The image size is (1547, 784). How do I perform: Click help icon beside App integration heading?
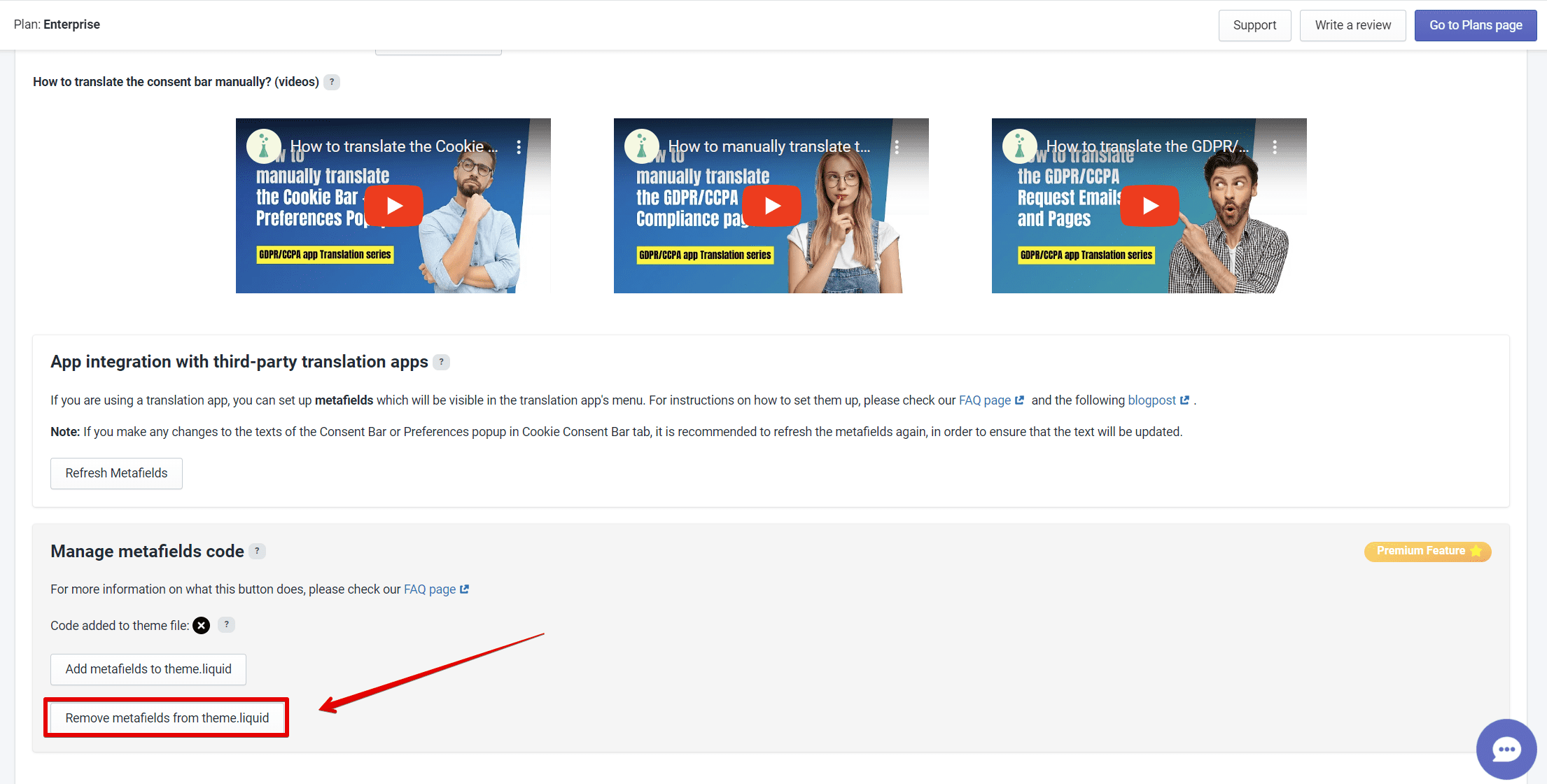click(x=441, y=362)
